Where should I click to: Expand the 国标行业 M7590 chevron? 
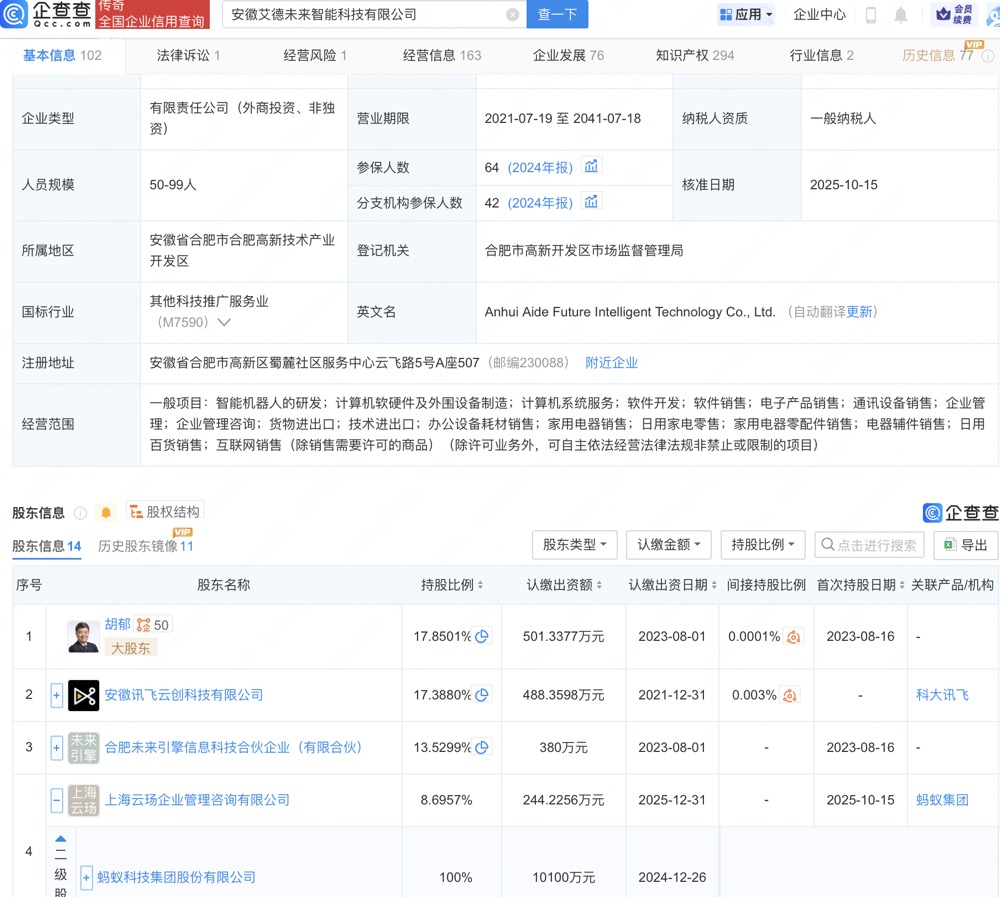(x=224, y=323)
